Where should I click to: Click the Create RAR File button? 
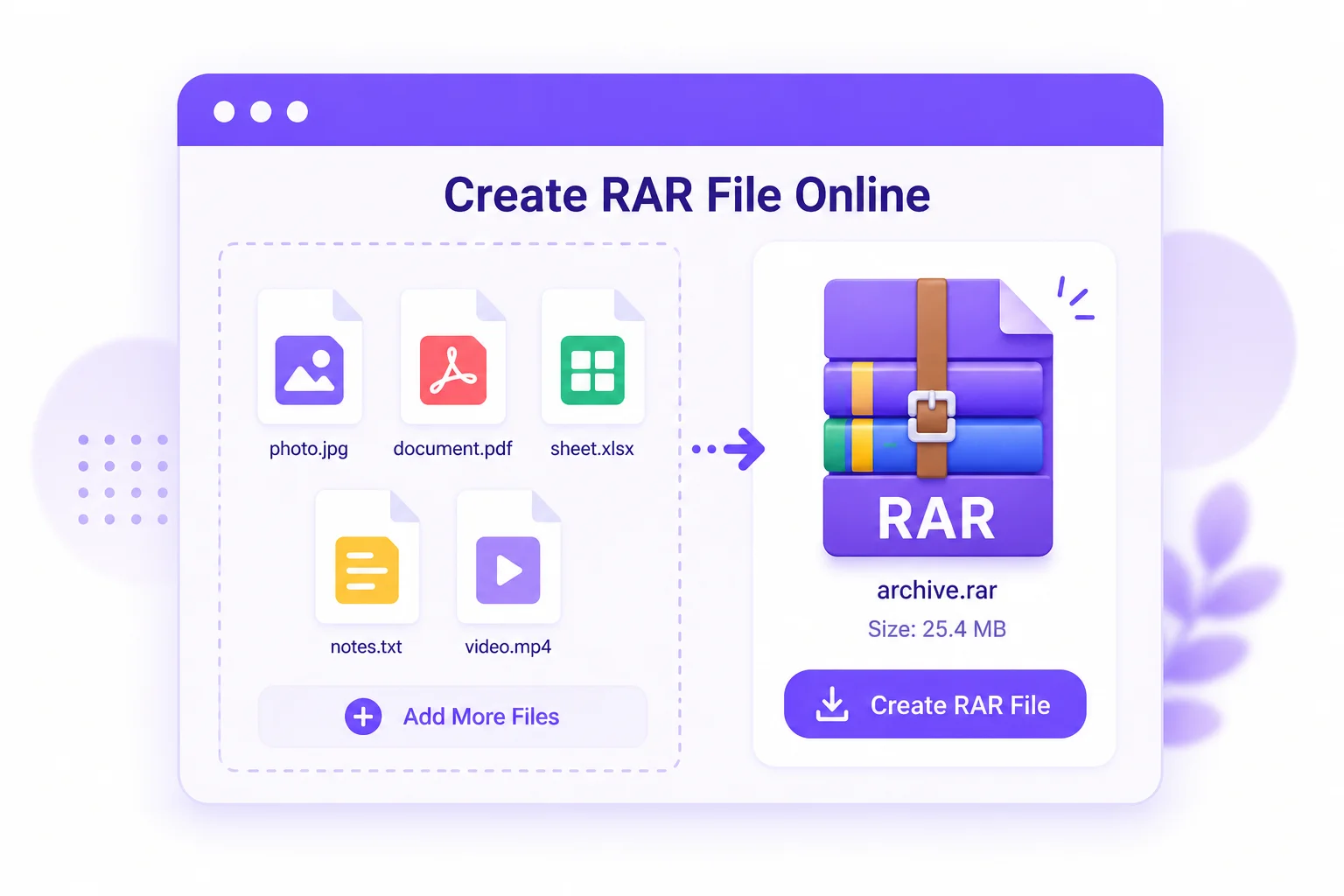pos(934,704)
